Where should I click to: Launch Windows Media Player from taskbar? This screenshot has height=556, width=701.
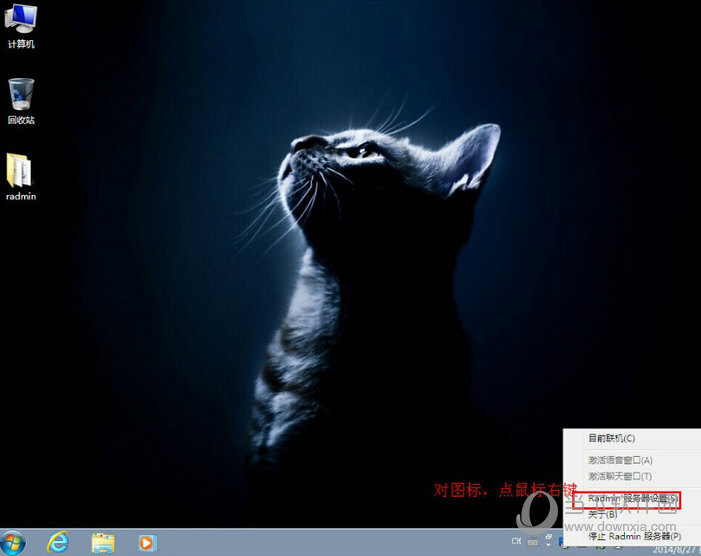point(147,543)
